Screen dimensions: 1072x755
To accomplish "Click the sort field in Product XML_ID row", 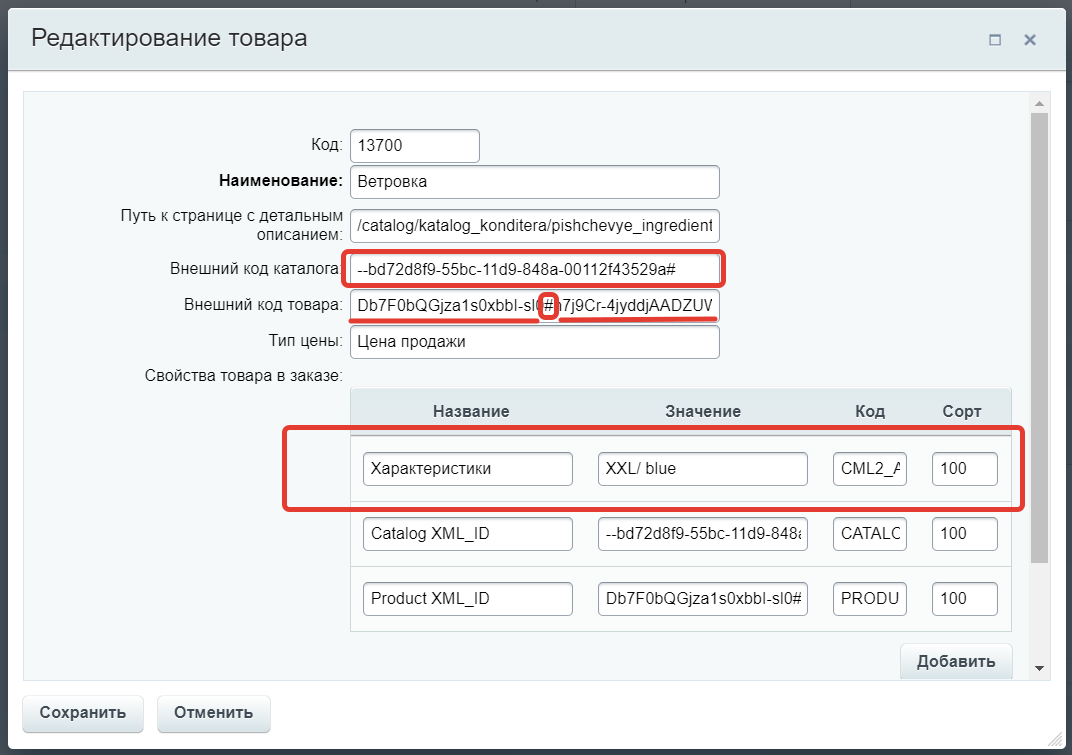I will click(x=964, y=598).
